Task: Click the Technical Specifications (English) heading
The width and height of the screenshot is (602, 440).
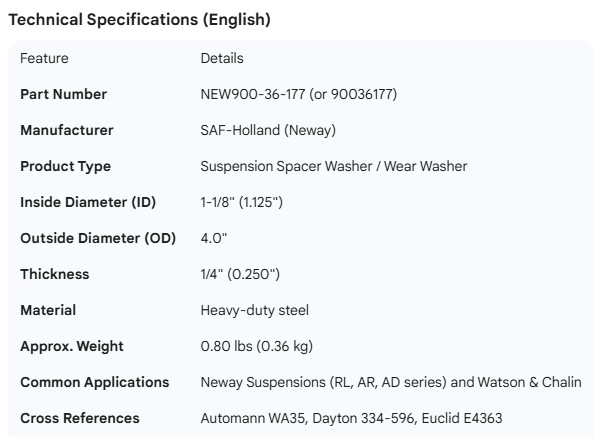Action: click(x=139, y=20)
